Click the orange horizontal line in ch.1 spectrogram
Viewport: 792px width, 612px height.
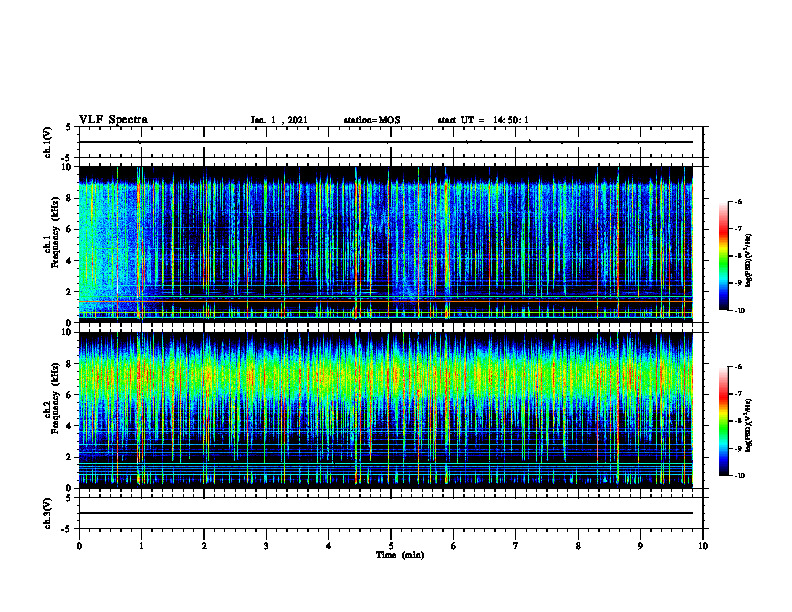386,301
